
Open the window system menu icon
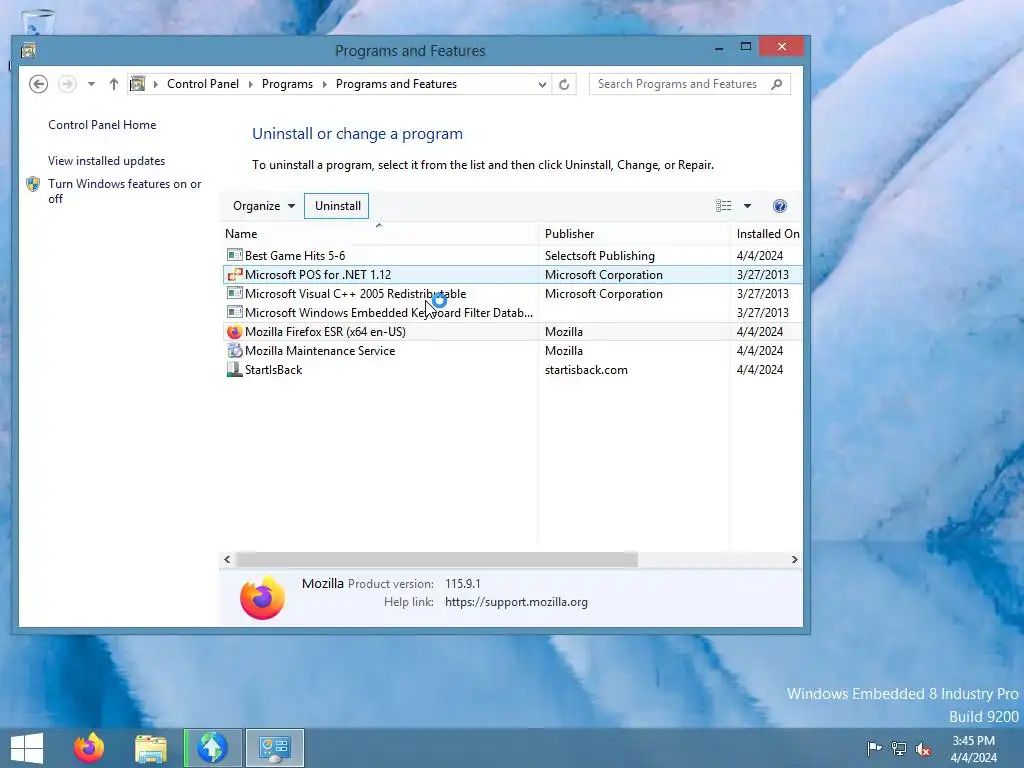click(x=28, y=50)
